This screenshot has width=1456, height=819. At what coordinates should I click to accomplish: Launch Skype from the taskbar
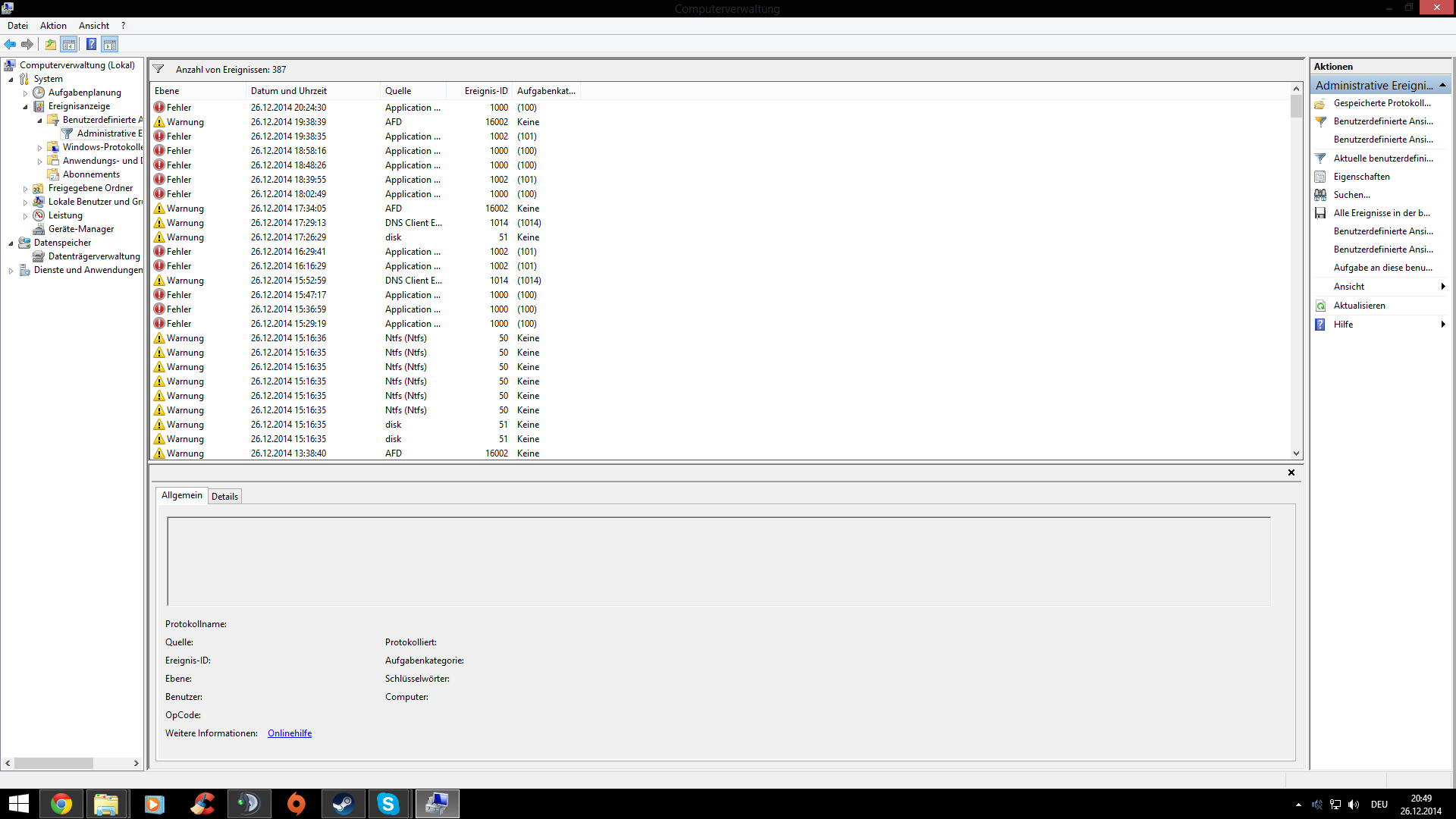click(388, 804)
